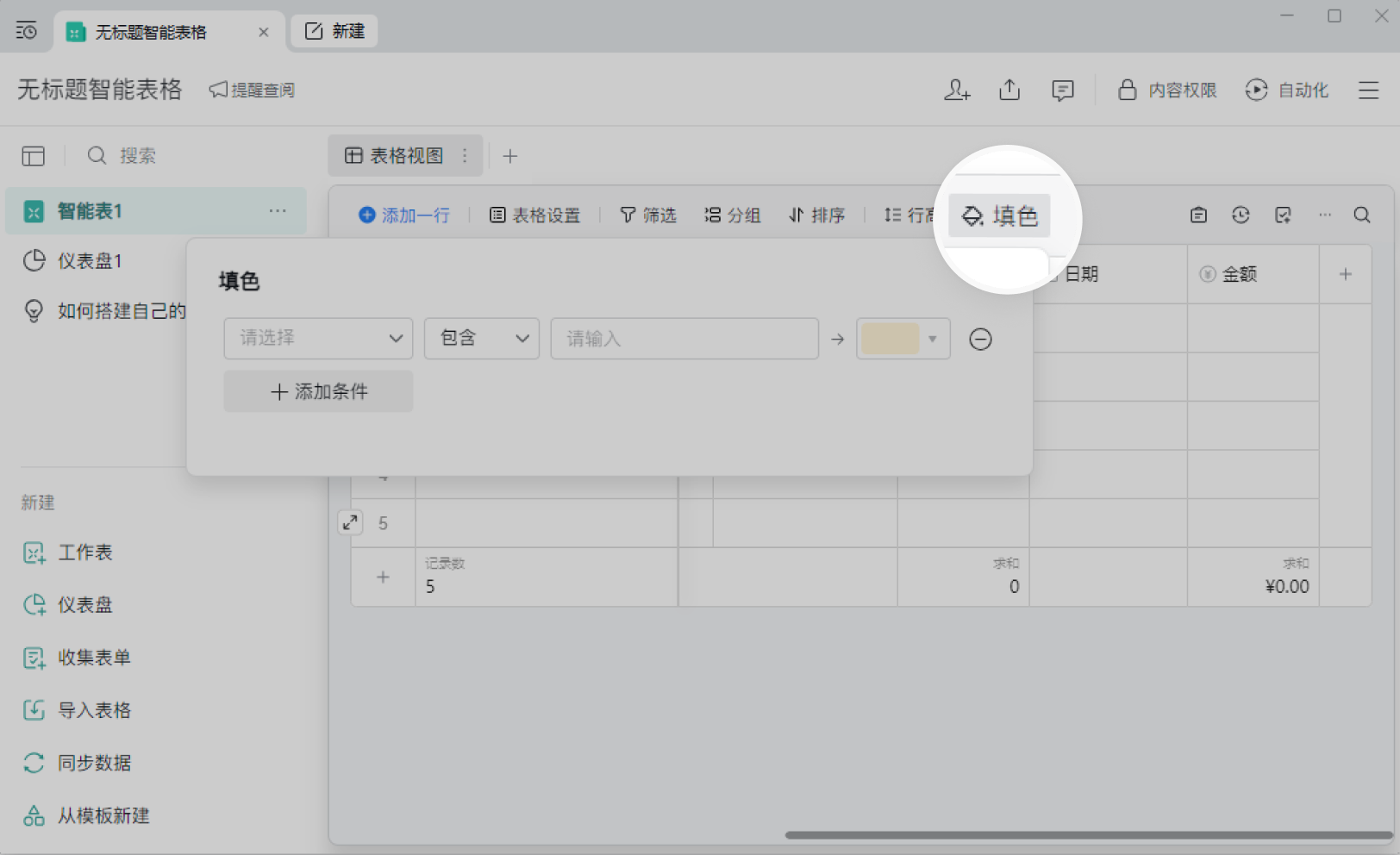Open the history menu icon at top-left
Screen dimensions: 1400x855
[27, 31]
